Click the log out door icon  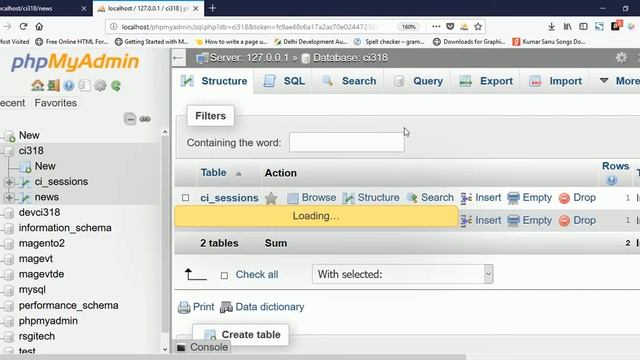click(53, 85)
